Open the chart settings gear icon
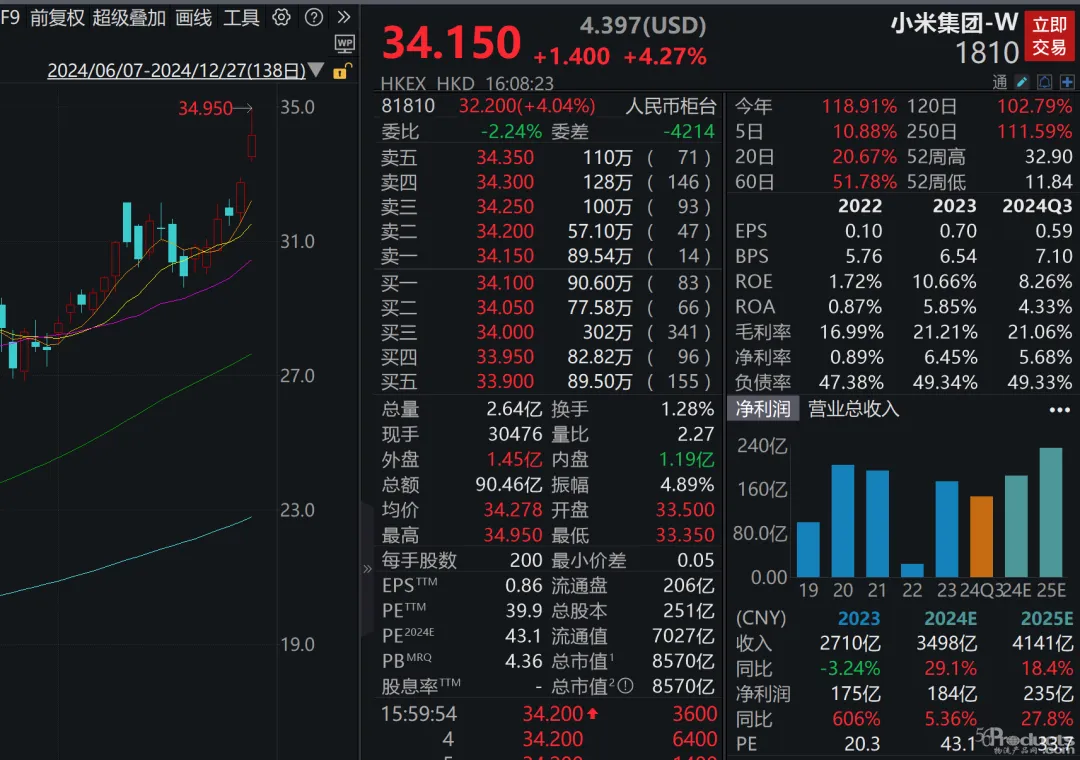Viewport: 1080px width, 760px height. pyautogui.click(x=281, y=17)
